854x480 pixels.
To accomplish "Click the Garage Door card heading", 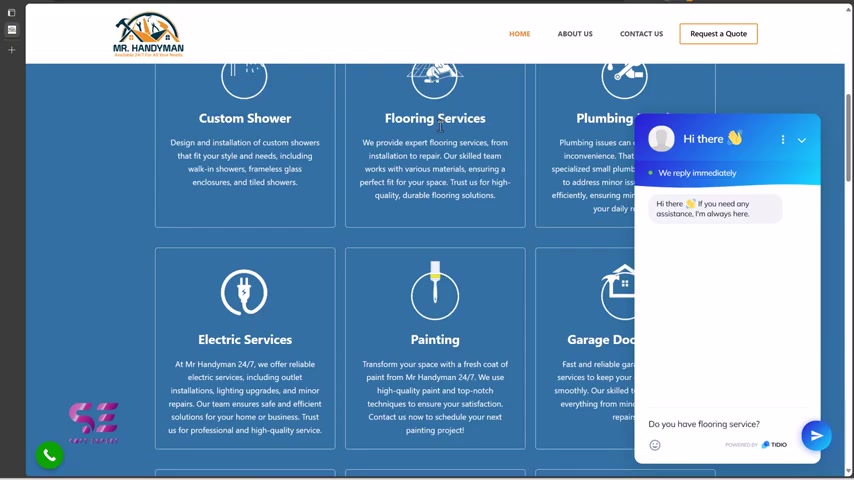I will [601, 339].
